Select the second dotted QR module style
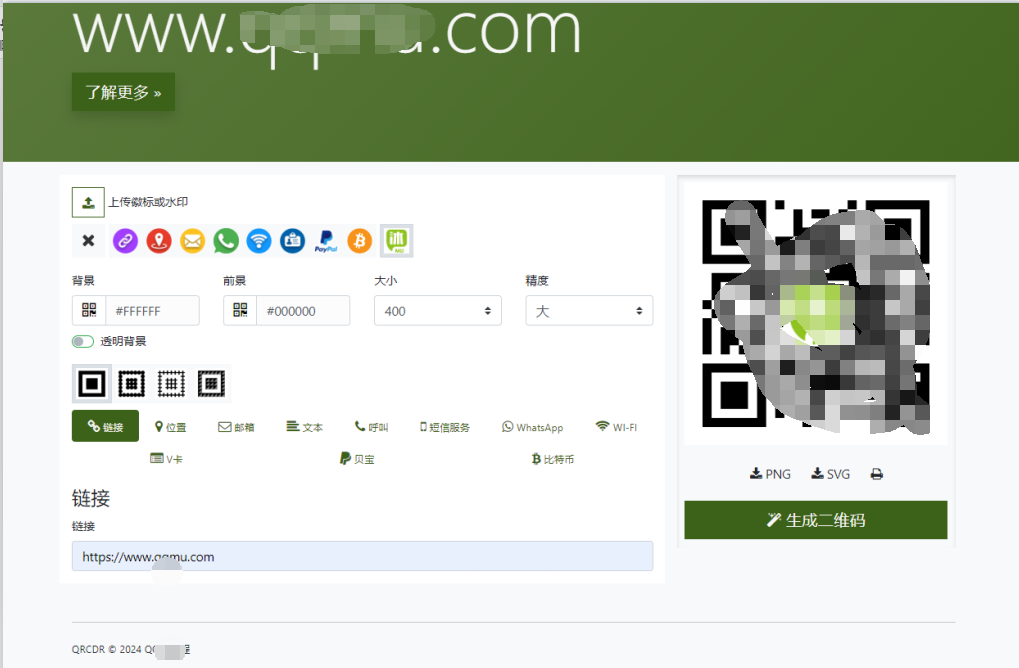 pyautogui.click(x=131, y=383)
